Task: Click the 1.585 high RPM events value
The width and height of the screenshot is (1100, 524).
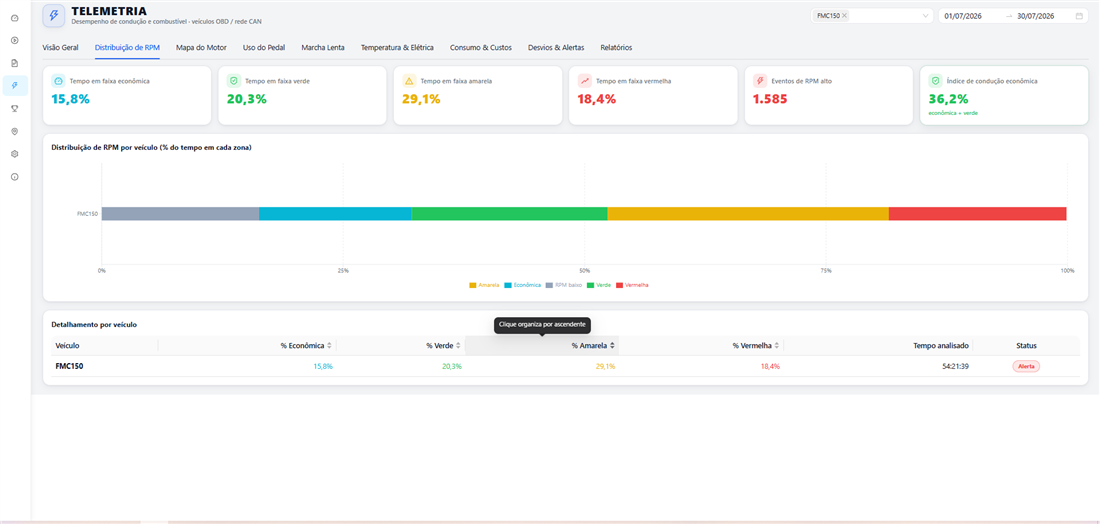Action: click(770, 99)
